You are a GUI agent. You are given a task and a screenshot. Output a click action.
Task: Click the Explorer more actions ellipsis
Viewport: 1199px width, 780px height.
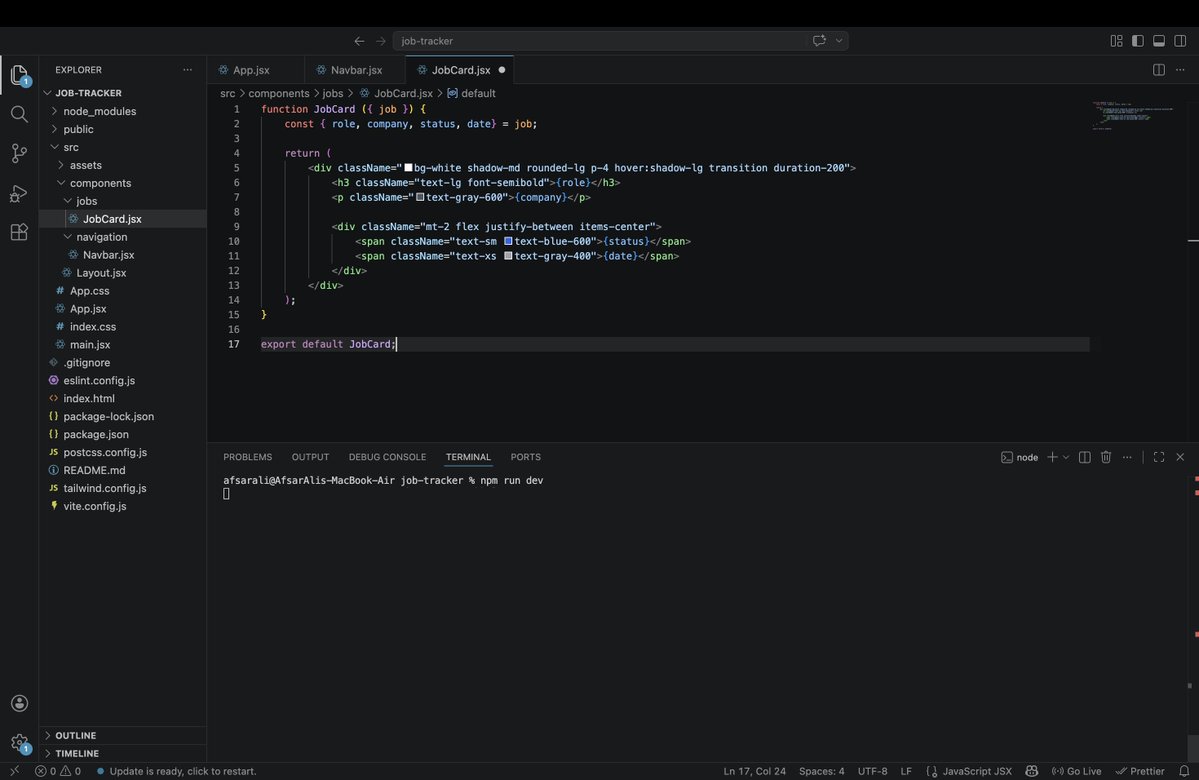pos(187,70)
